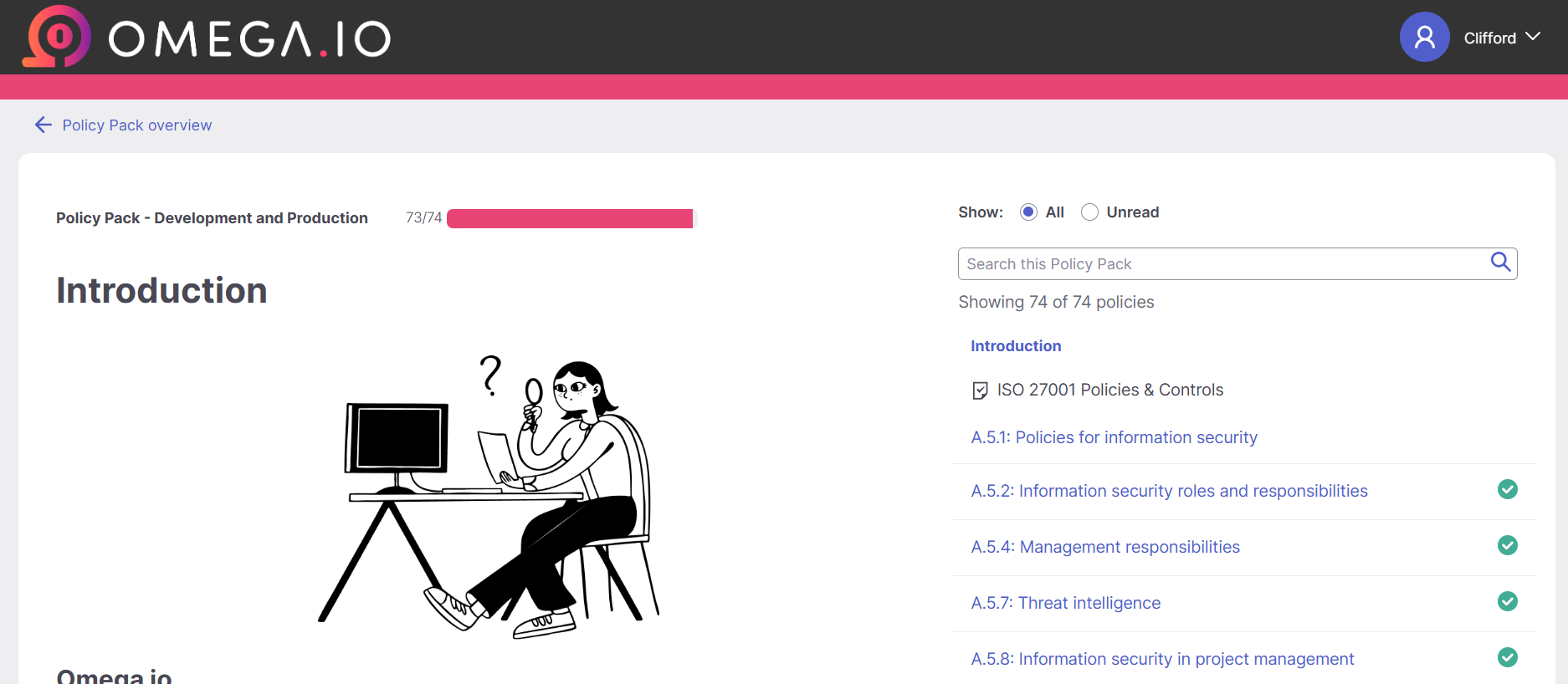The width and height of the screenshot is (1568, 684).
Task: Click green checkmark for A.5.4 policy
Action: tap(1508, 545)
